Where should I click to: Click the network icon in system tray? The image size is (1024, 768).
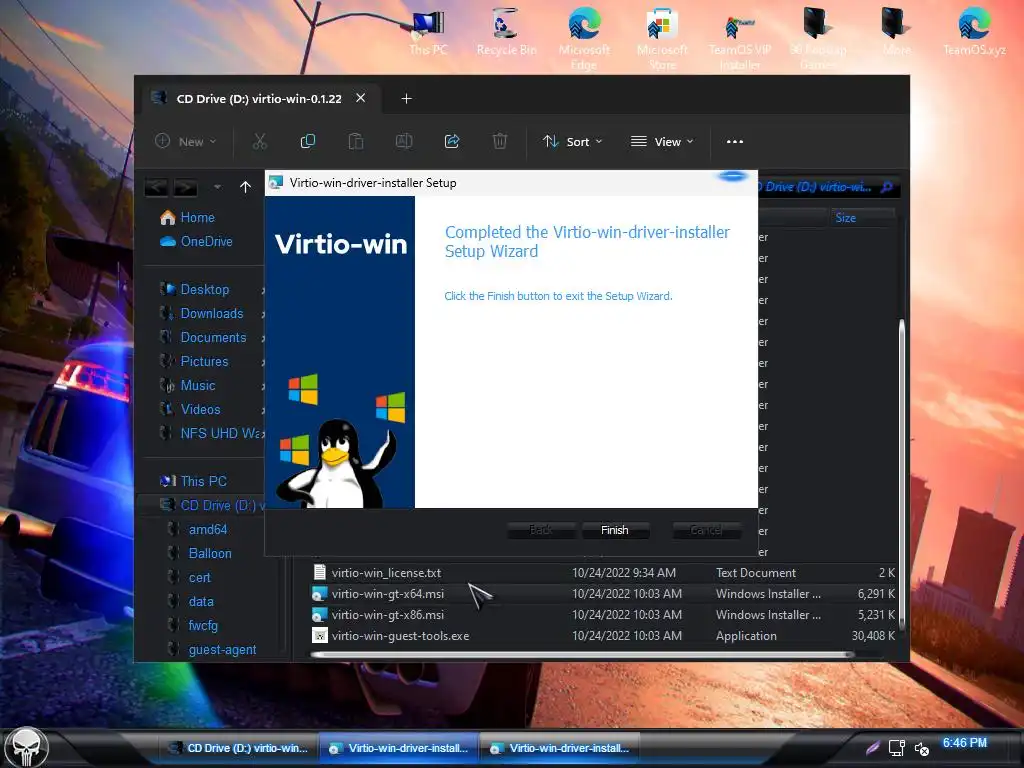click(x=897, y=748)
